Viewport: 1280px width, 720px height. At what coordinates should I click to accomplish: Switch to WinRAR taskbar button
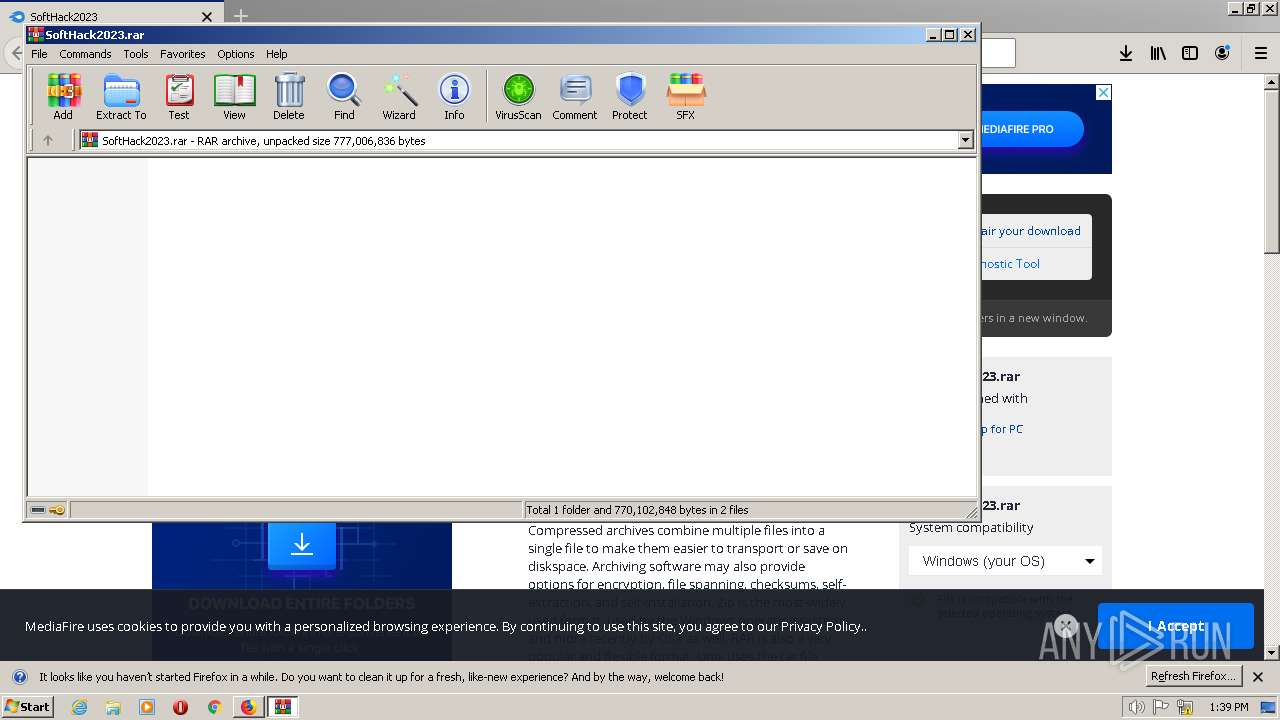[283, 707]
